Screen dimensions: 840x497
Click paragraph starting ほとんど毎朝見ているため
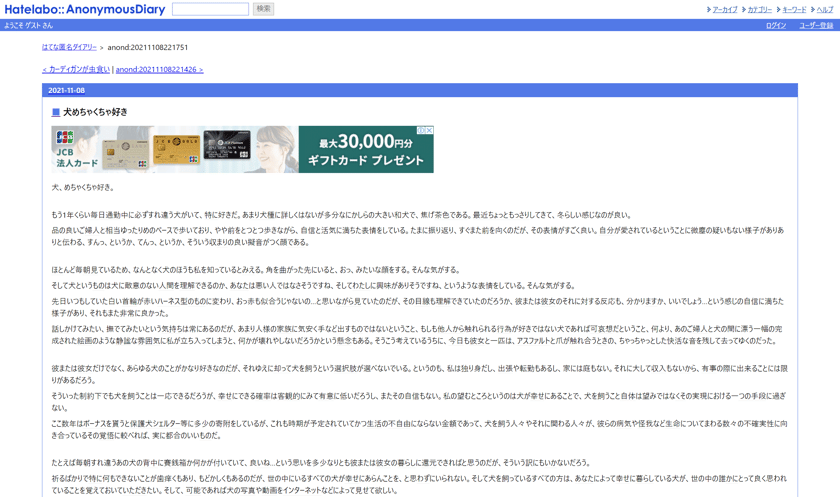pos(256,270)
